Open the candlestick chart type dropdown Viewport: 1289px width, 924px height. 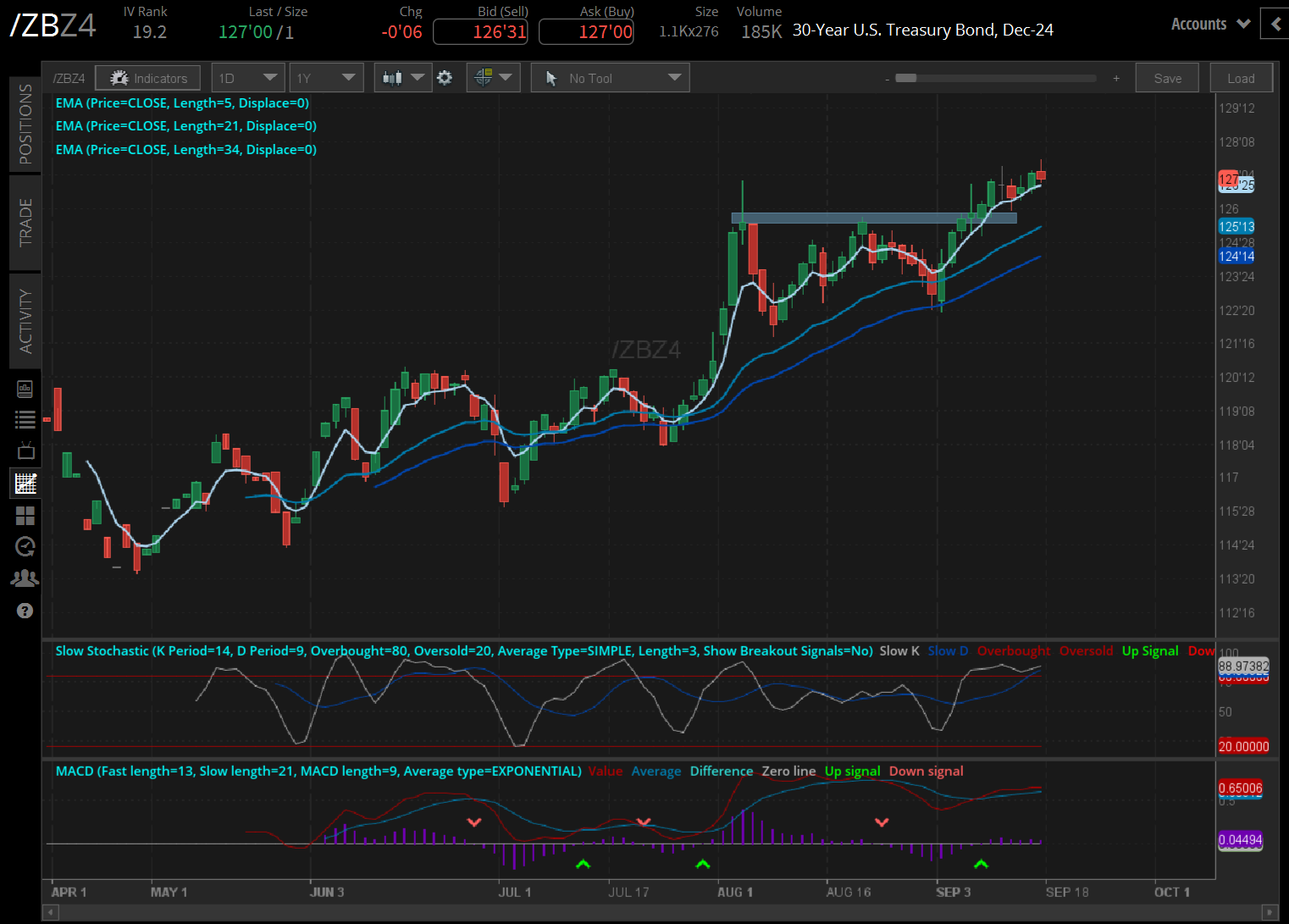403,78
